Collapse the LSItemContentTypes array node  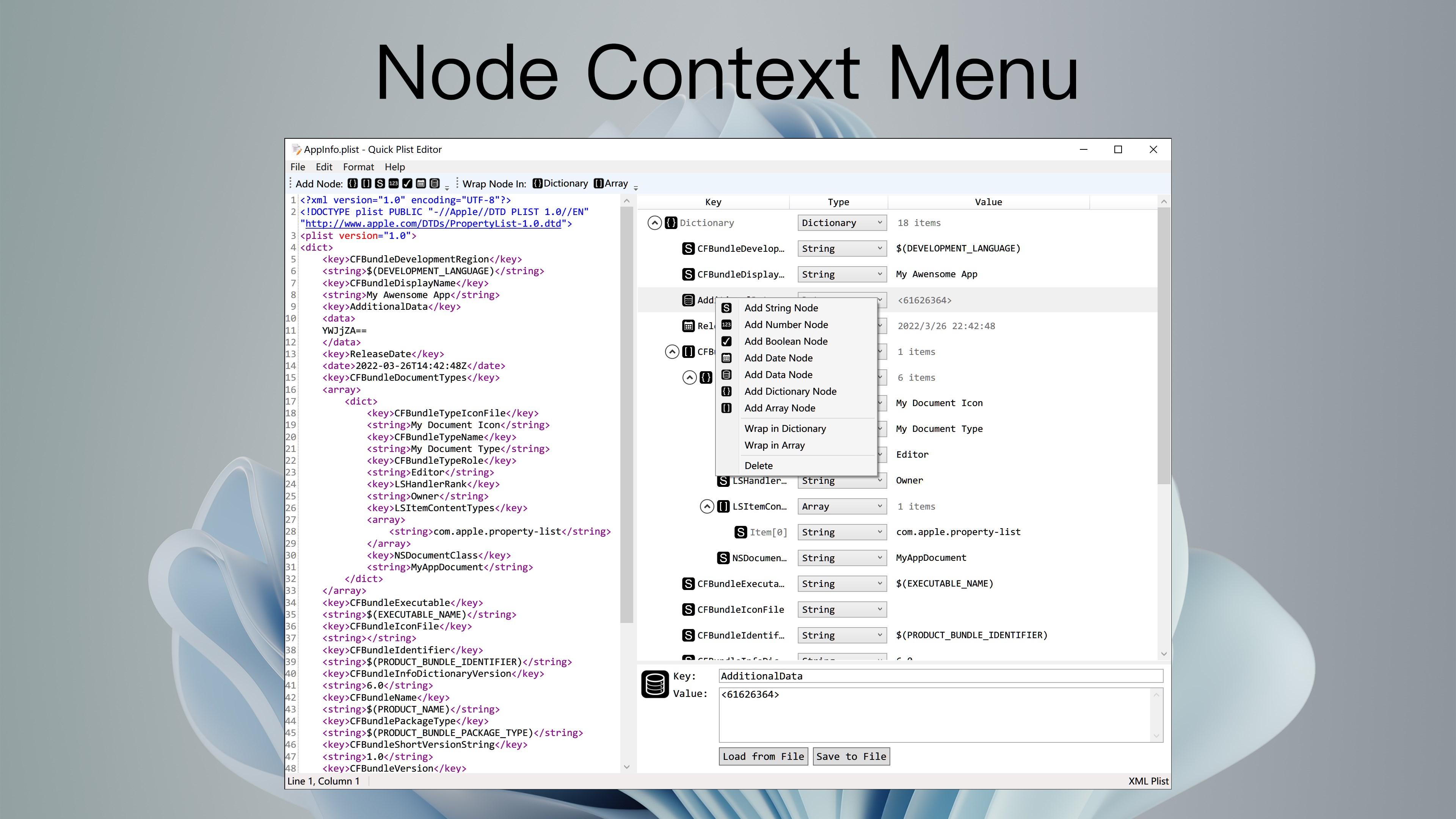point(706,507)
